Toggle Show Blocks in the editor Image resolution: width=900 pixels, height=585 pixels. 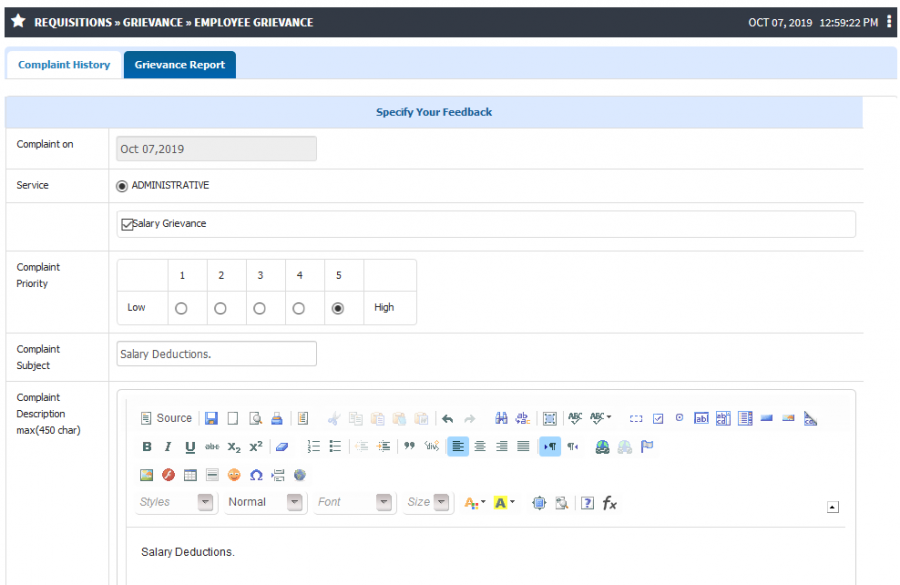(x=561, y=503)
